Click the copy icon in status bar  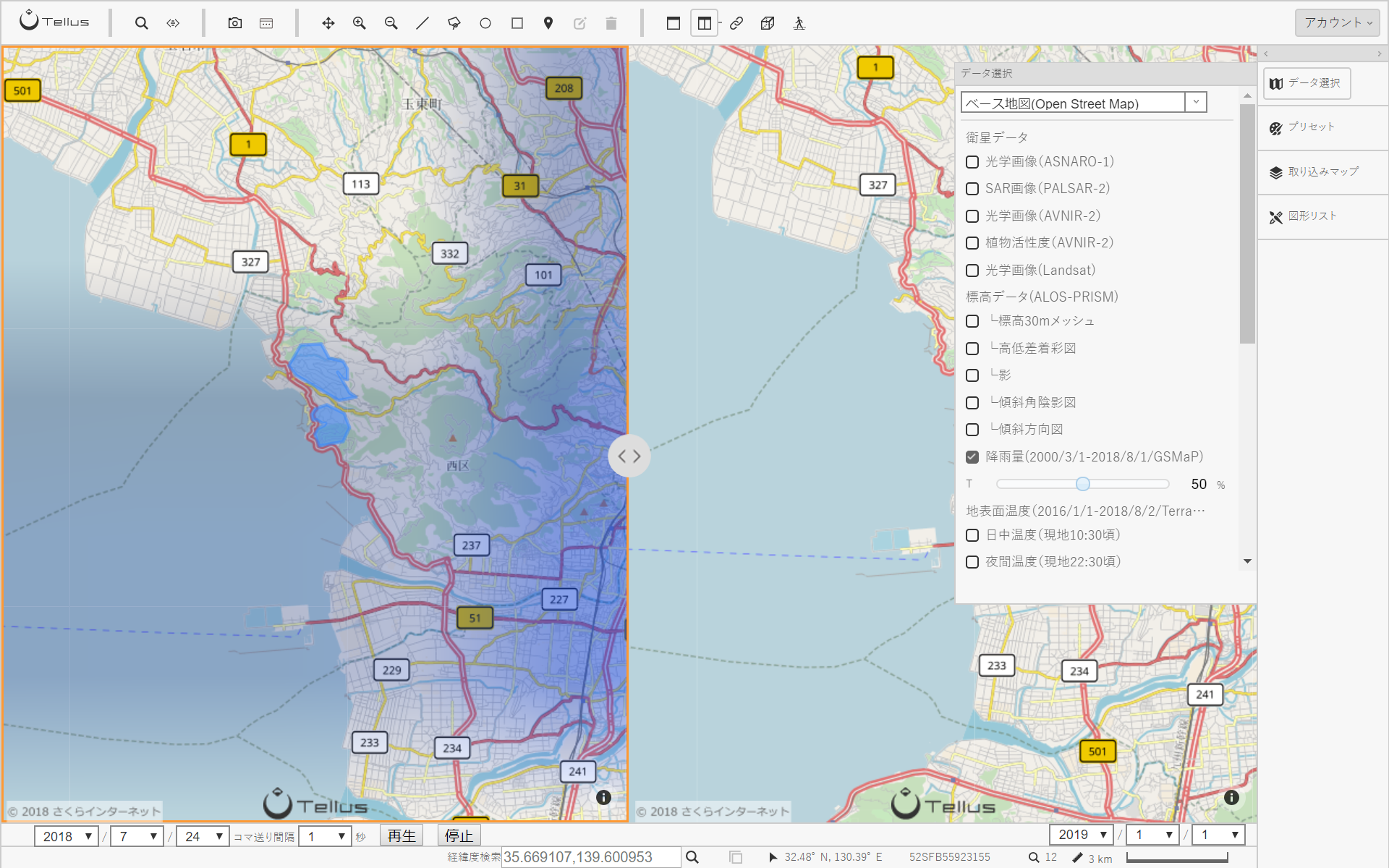736,857
